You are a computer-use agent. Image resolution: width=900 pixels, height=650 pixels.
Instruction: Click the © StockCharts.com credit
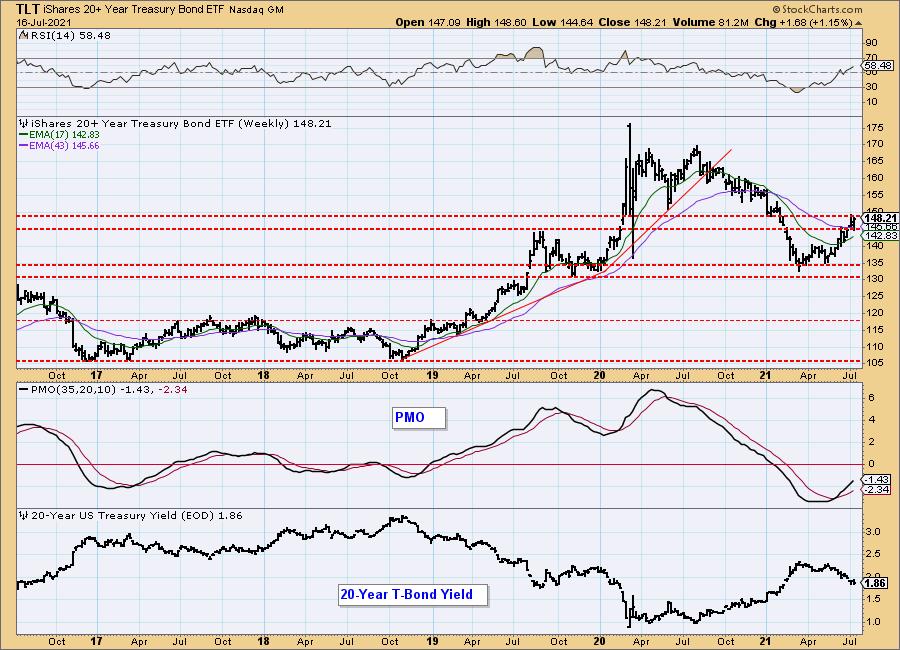point(817,9)
